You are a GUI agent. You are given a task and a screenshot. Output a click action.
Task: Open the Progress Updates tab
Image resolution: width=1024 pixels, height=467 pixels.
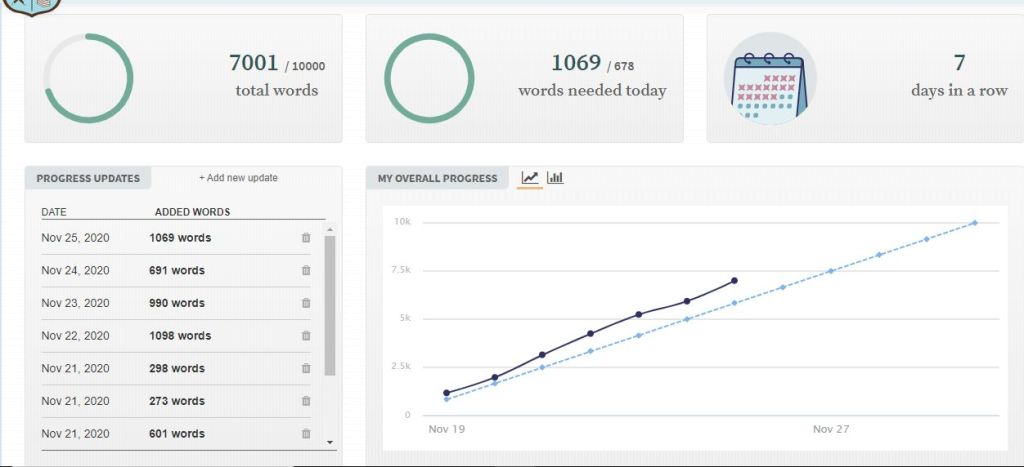click(88, 178)
